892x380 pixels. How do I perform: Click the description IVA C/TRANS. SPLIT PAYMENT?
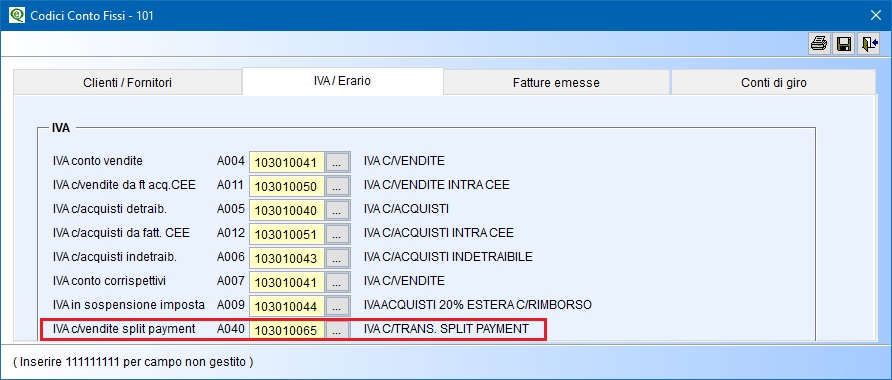pos(447,329)
